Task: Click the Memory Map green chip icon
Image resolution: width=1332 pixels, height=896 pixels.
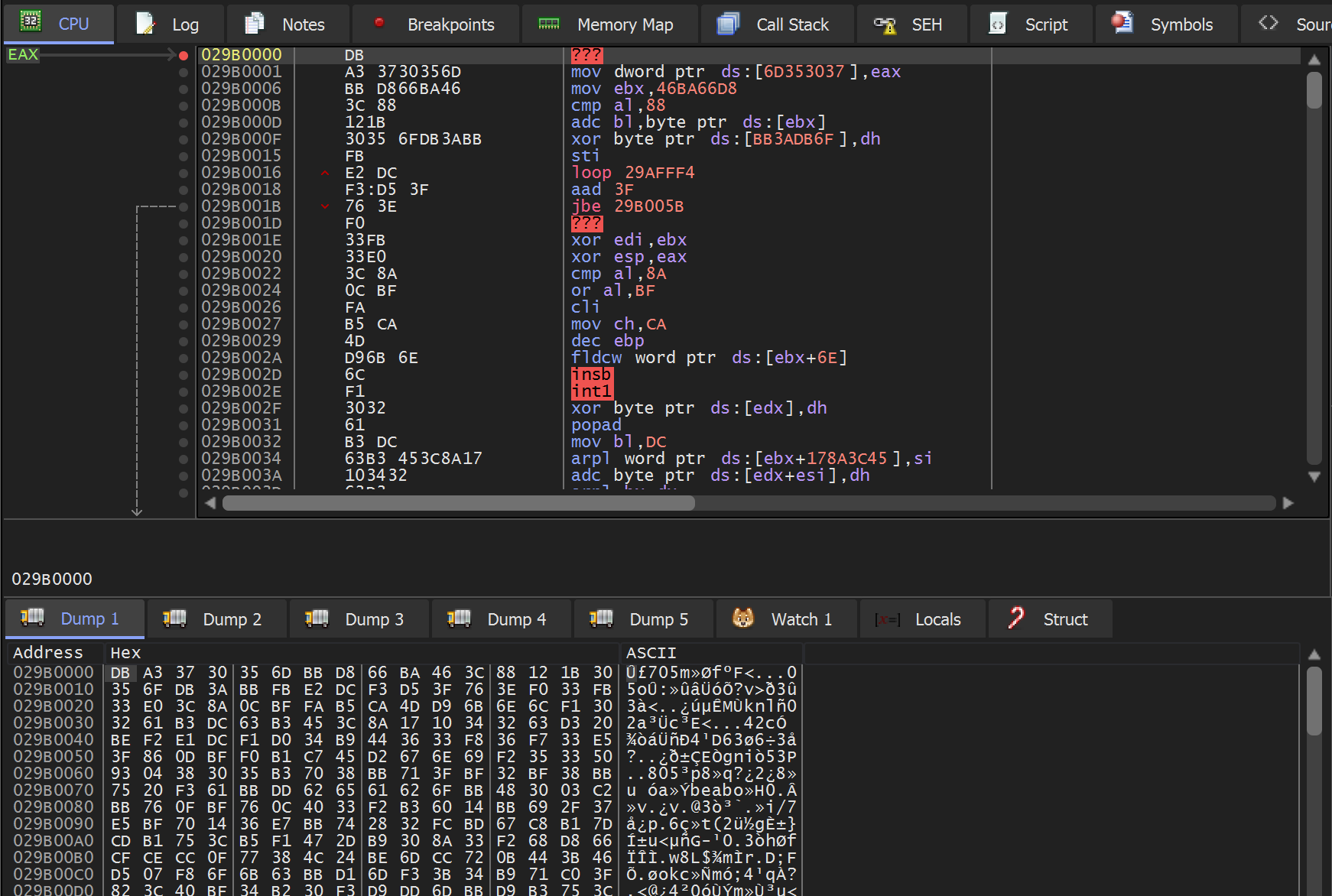Action: (x=549, y=24)
